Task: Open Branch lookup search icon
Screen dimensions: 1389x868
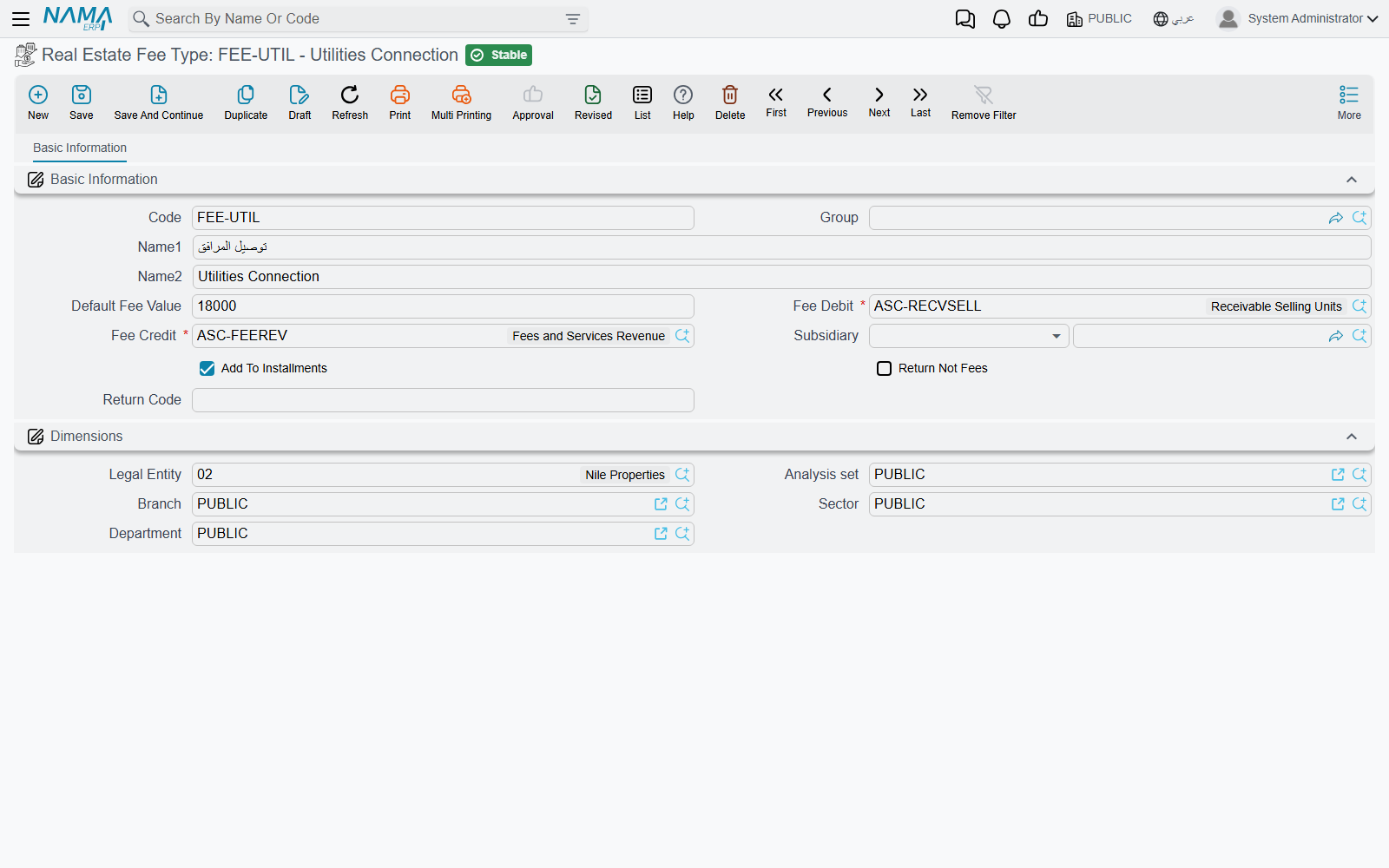Action: (x=682, y=504)
